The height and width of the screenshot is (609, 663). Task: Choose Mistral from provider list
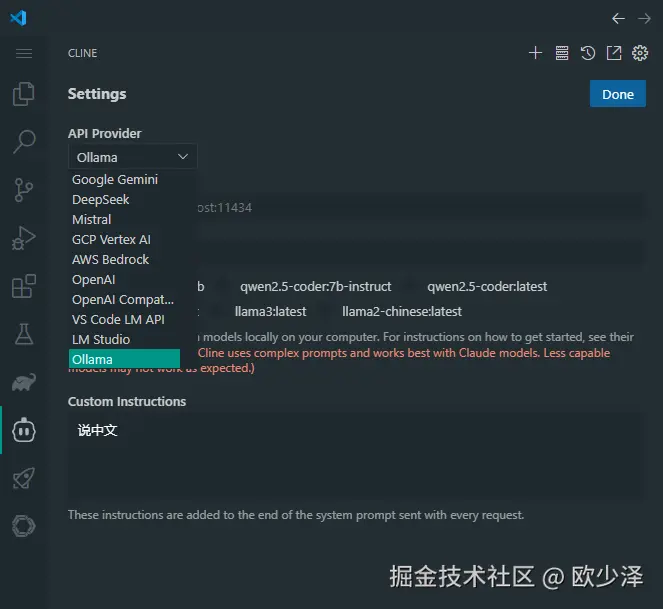pos(124,219)
